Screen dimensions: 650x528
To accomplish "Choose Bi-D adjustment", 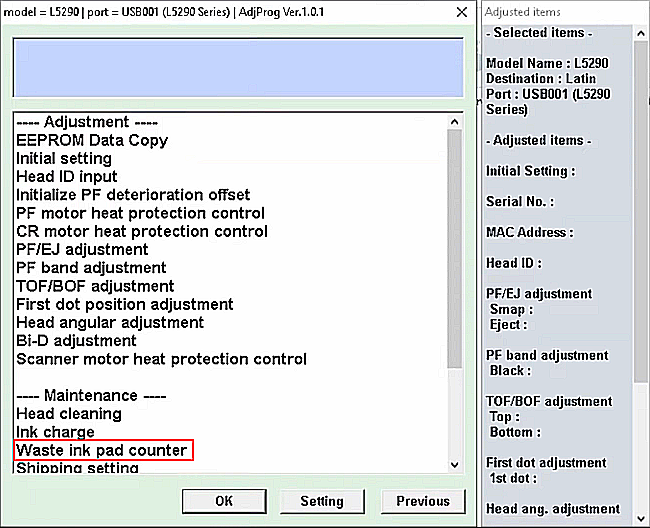I will [76, 341].
